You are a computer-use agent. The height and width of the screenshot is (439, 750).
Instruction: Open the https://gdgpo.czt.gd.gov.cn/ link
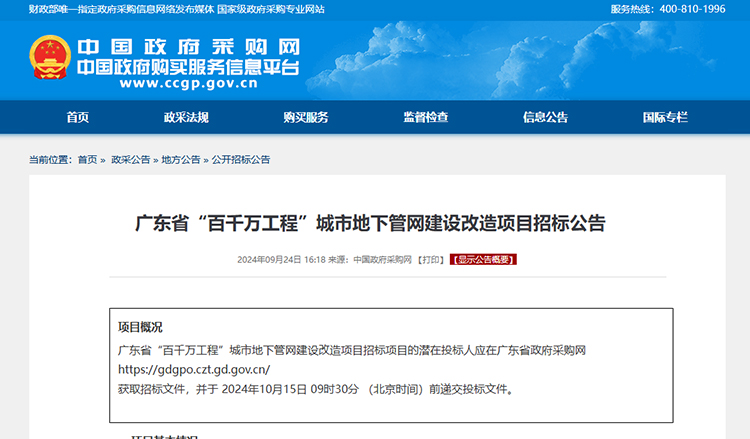(x=194, y=370)
